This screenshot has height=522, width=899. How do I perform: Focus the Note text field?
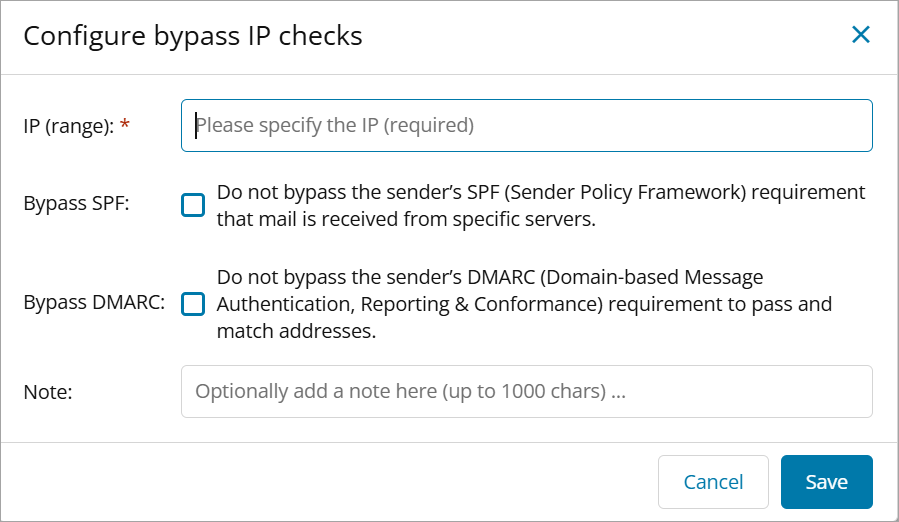(x=526, y=391)
